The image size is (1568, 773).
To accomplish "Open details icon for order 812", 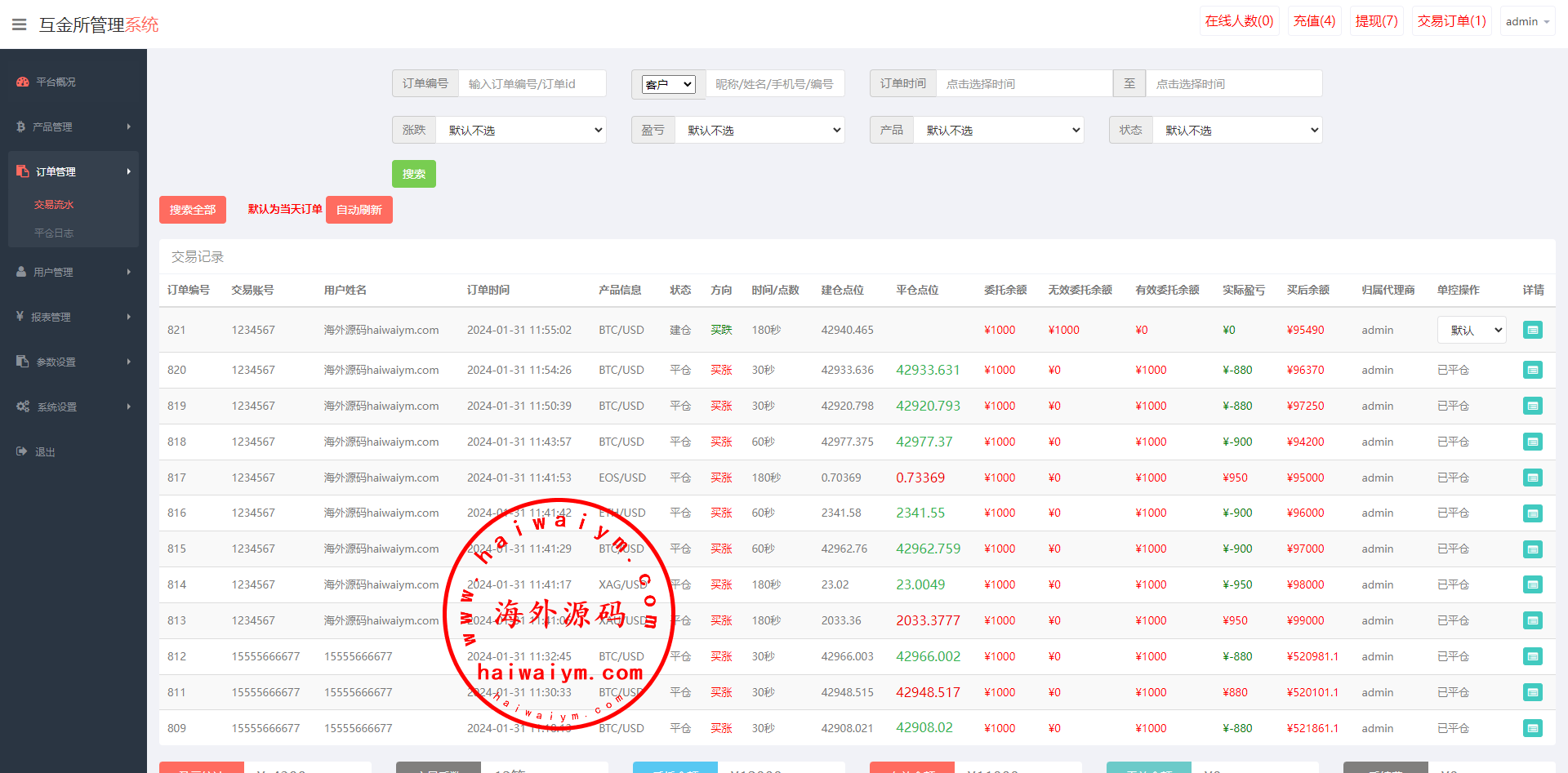I will (x=1532, y=656).
